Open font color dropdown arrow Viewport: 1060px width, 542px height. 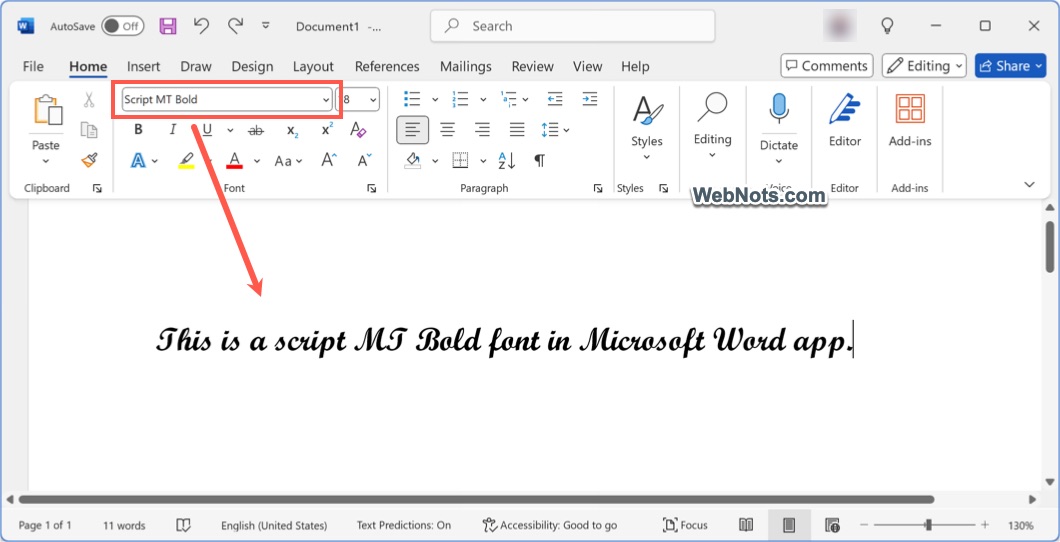pos(257,161)
